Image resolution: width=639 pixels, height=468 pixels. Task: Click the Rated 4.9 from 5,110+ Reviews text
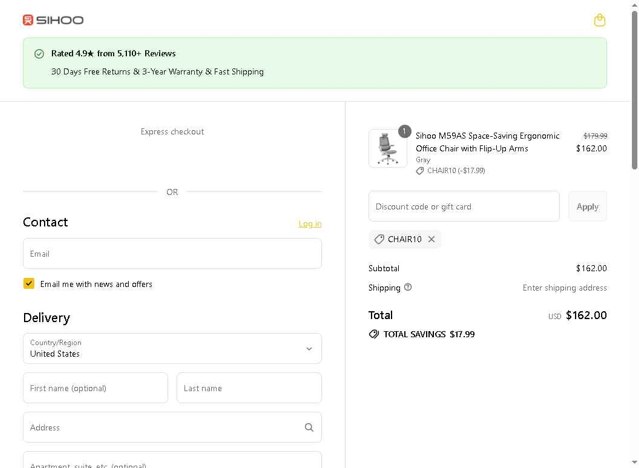[x=113, y=53]
